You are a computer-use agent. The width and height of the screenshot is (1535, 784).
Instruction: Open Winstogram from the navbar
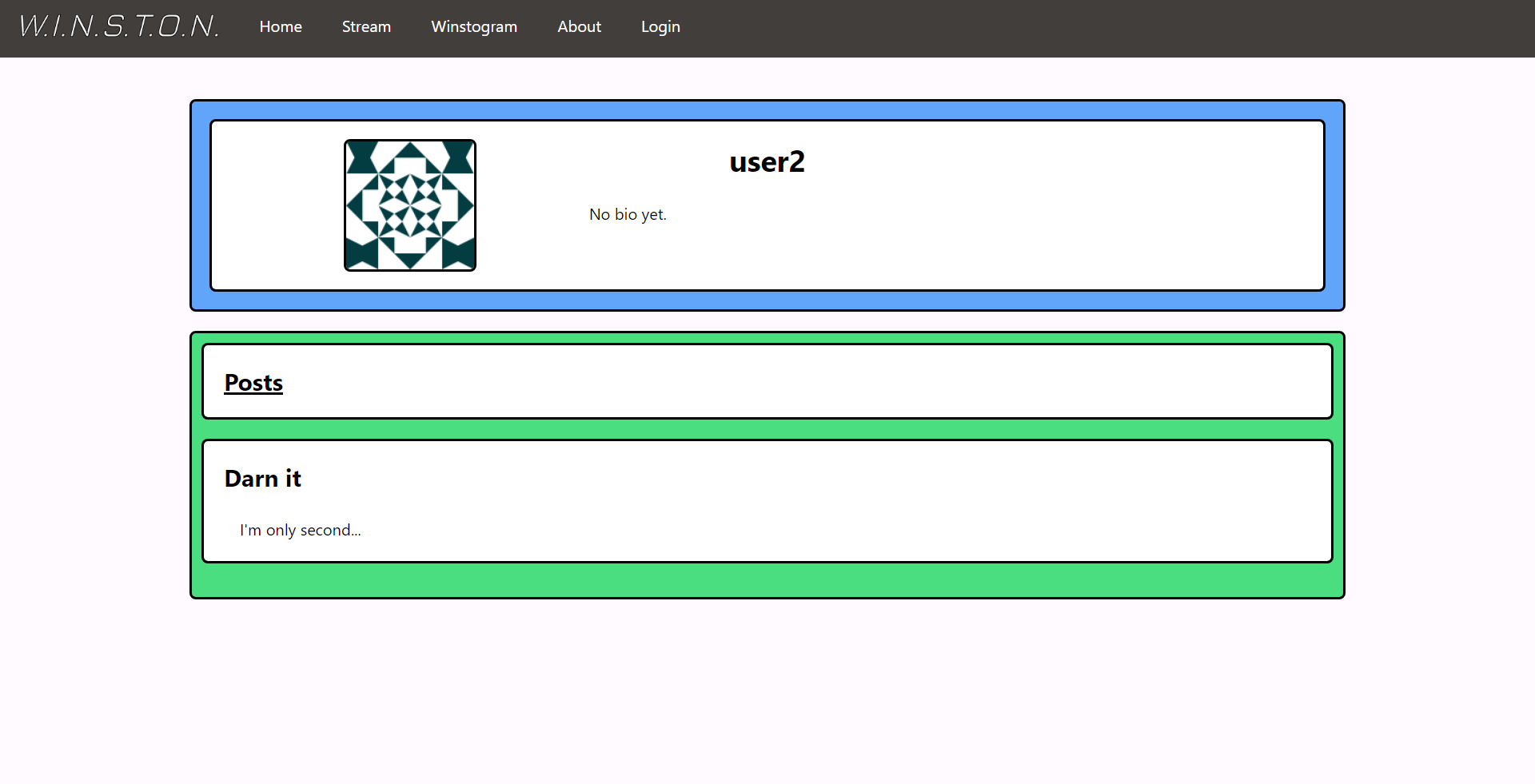point(474,26)
